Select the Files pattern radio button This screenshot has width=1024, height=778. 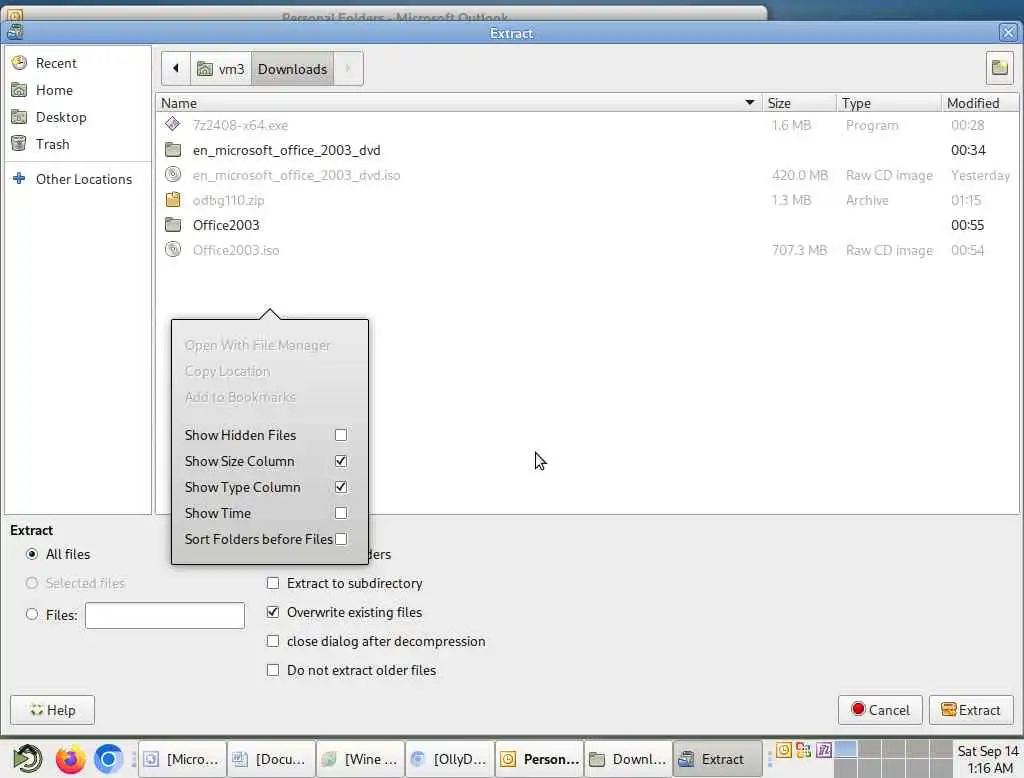click(31, 615)
